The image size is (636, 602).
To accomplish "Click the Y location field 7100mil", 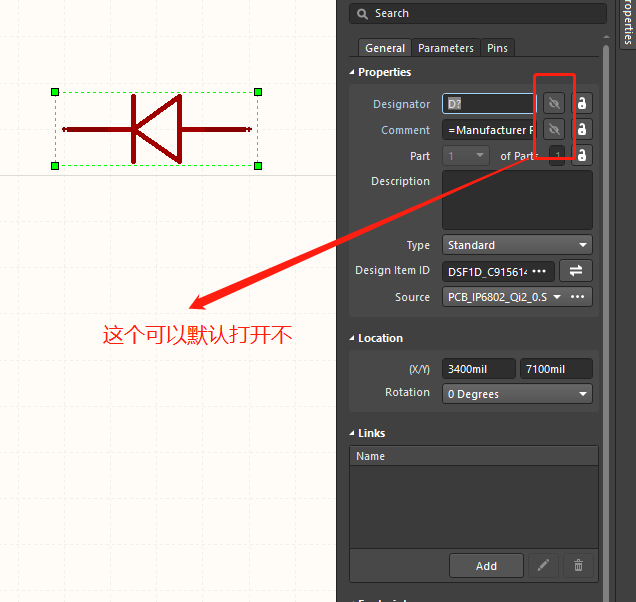I will (x=556, y=369).
